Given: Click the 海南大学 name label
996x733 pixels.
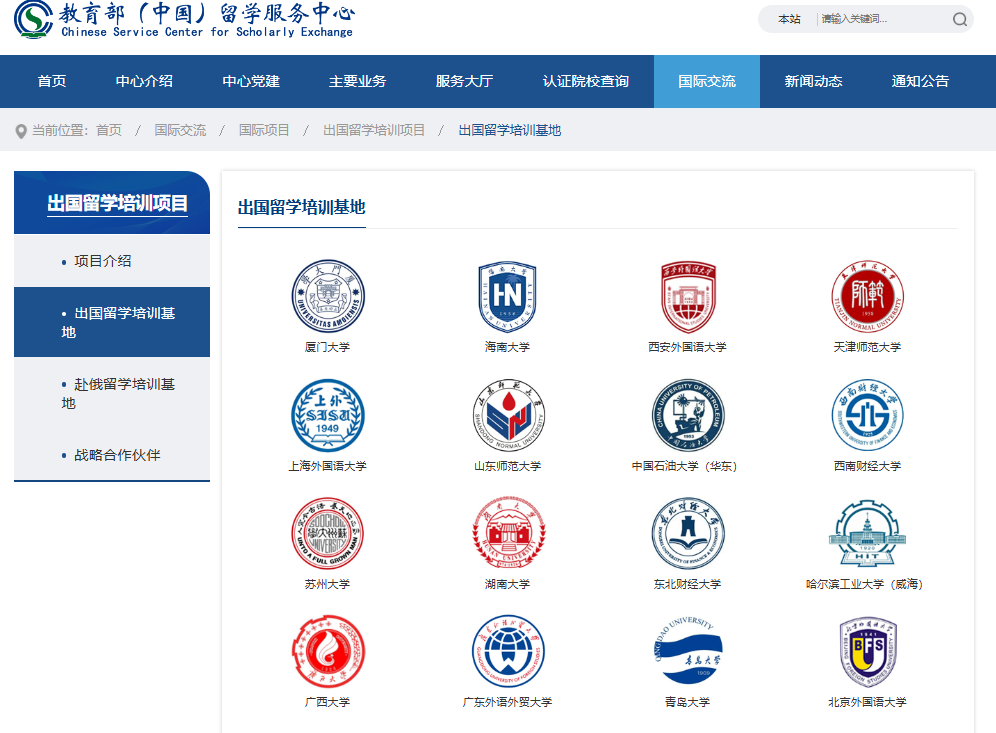Looking at the screenshot, I should click(x=507, y=347).
